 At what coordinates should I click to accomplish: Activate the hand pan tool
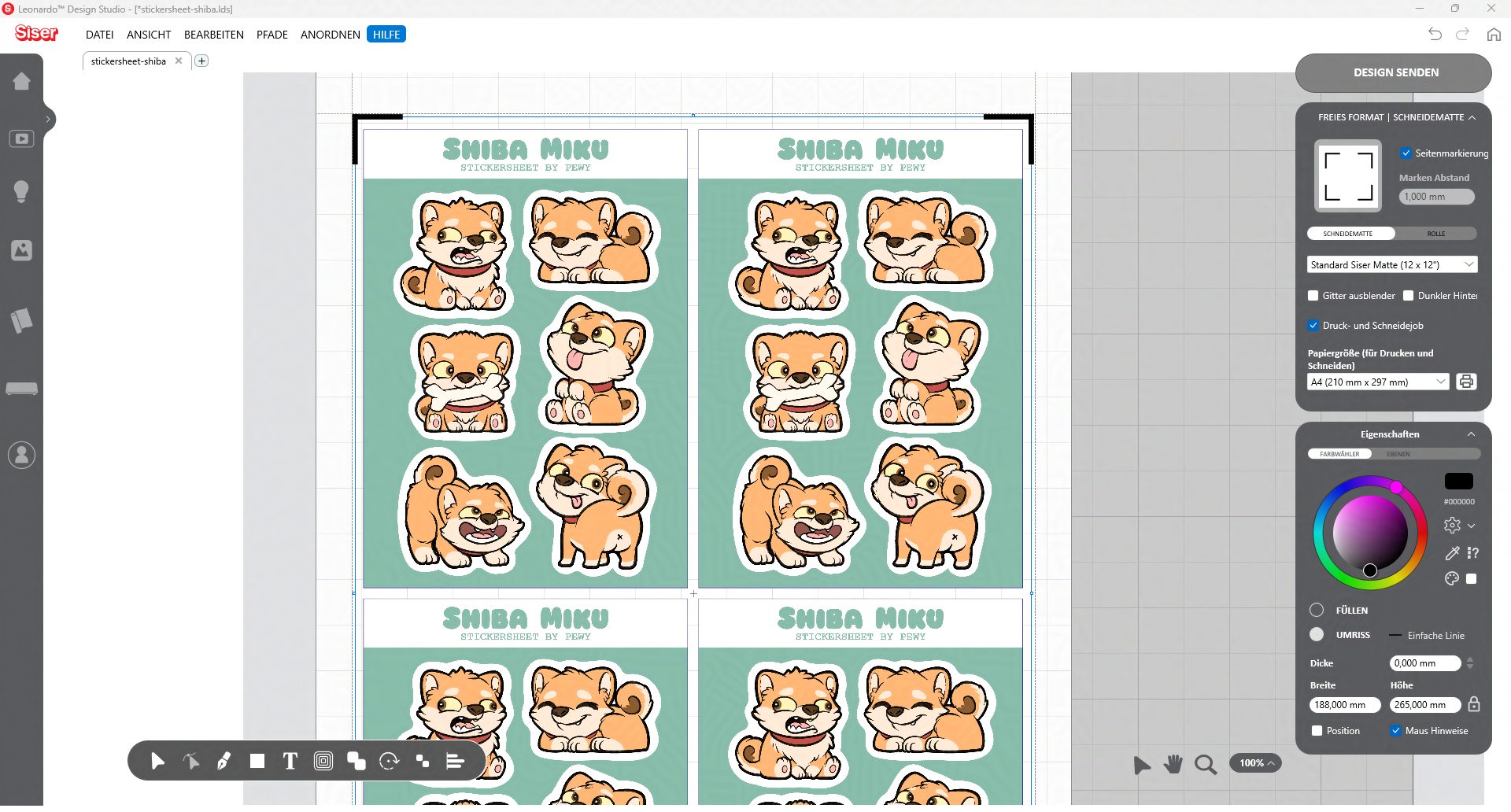[x=1173, y=764]
